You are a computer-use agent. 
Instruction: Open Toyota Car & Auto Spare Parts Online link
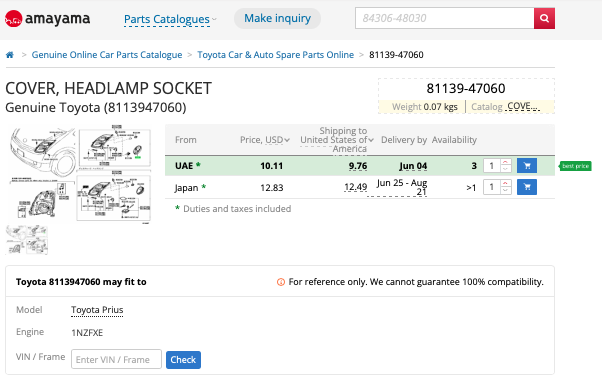tap(275, 55)
